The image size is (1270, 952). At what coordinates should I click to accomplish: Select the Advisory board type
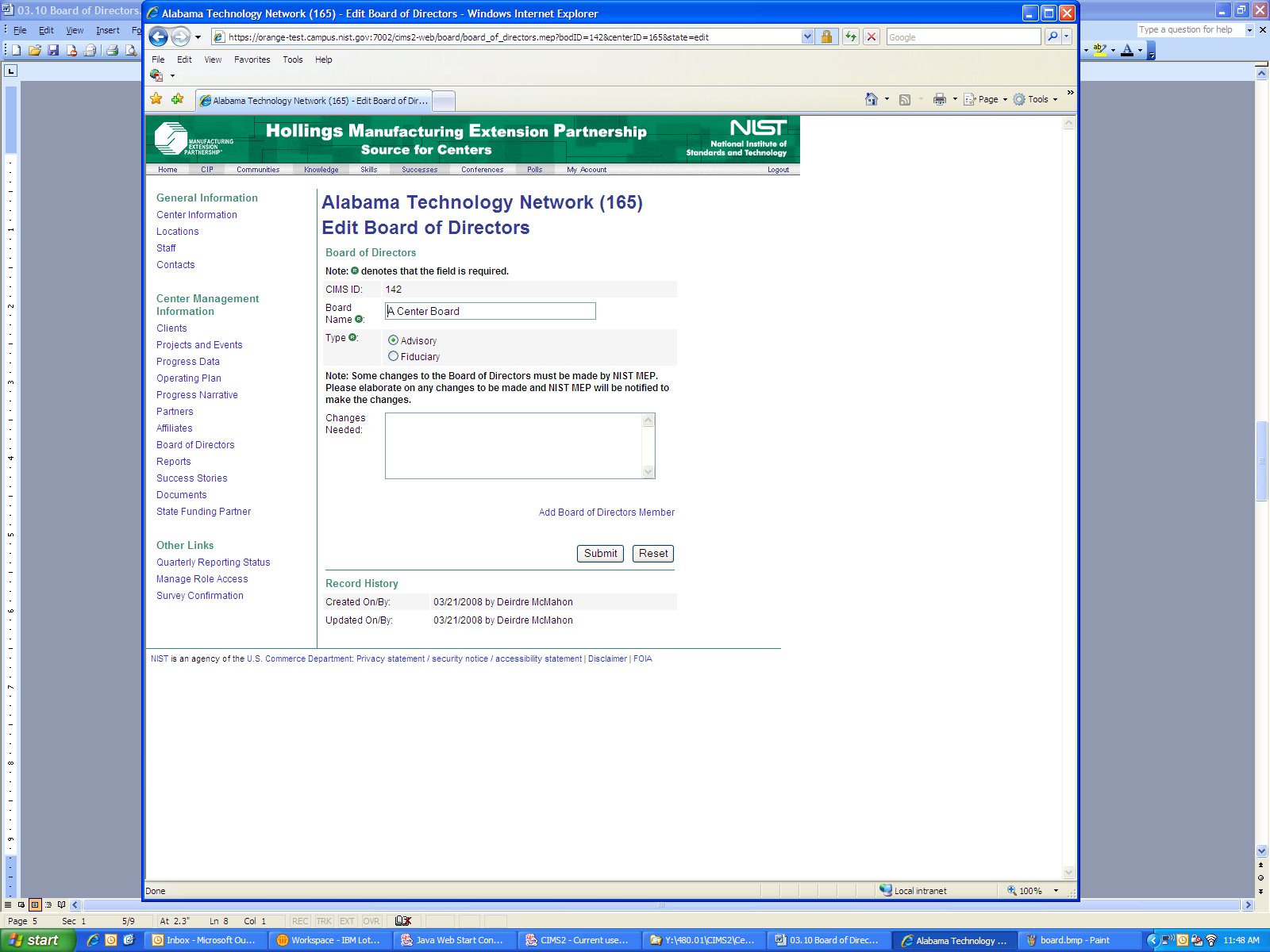pyautogui.click(x=393, y=340)
